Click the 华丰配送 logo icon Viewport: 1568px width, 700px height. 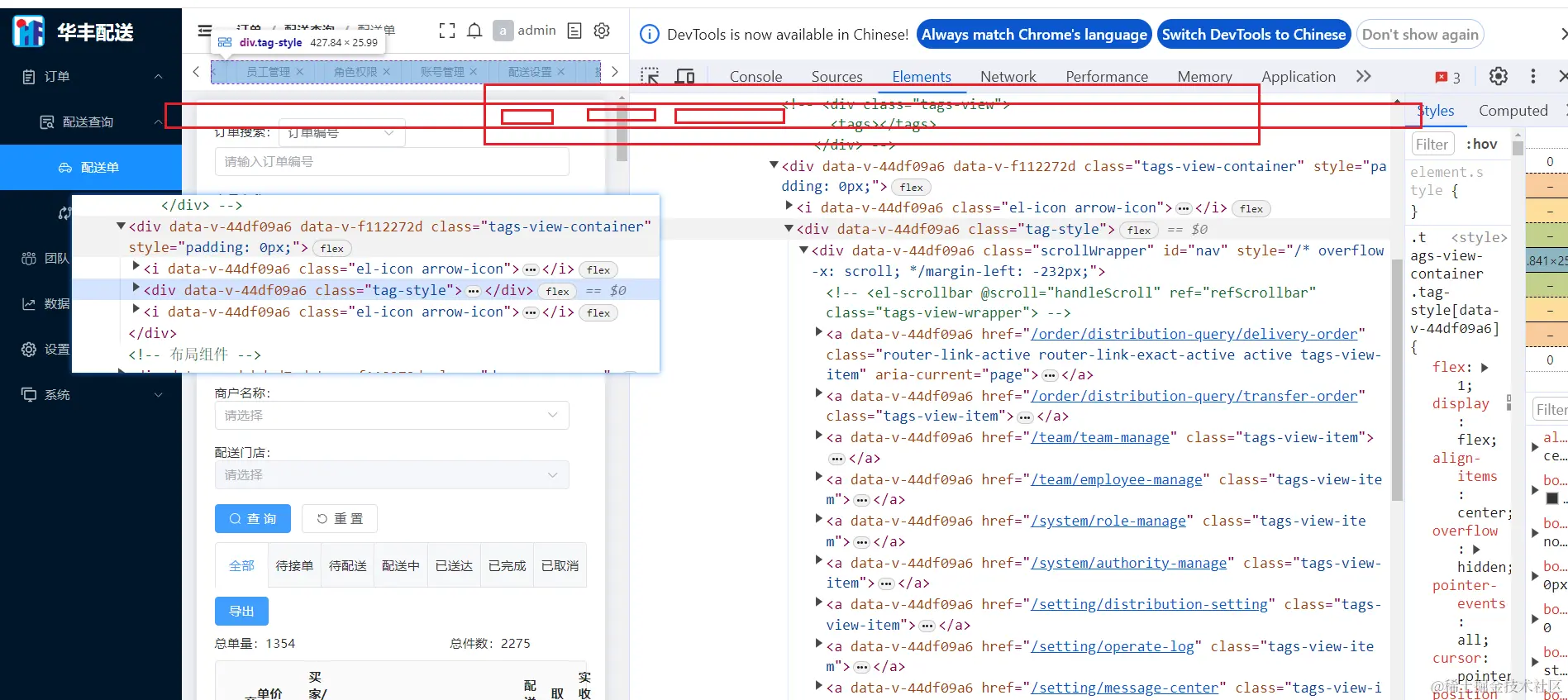coord(29,31)
